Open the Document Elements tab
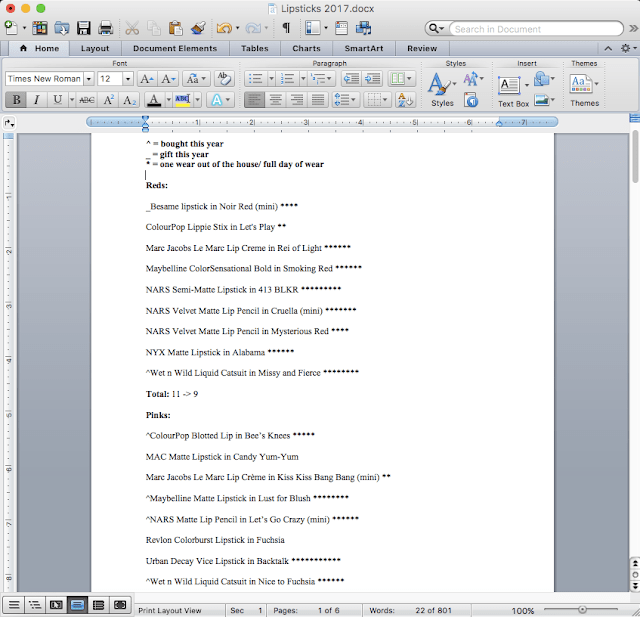640x617 pixels. [174, 48]
